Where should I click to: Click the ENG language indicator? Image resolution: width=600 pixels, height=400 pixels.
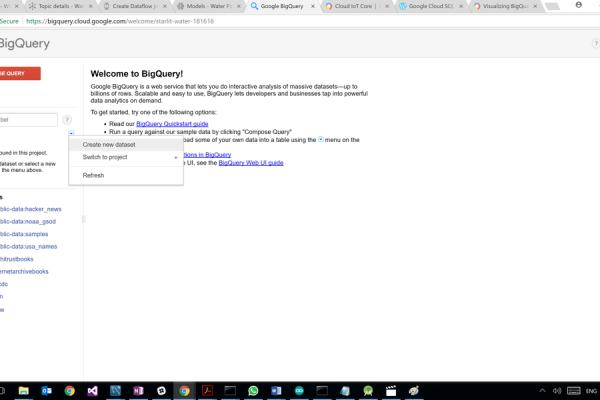[591, 391]
